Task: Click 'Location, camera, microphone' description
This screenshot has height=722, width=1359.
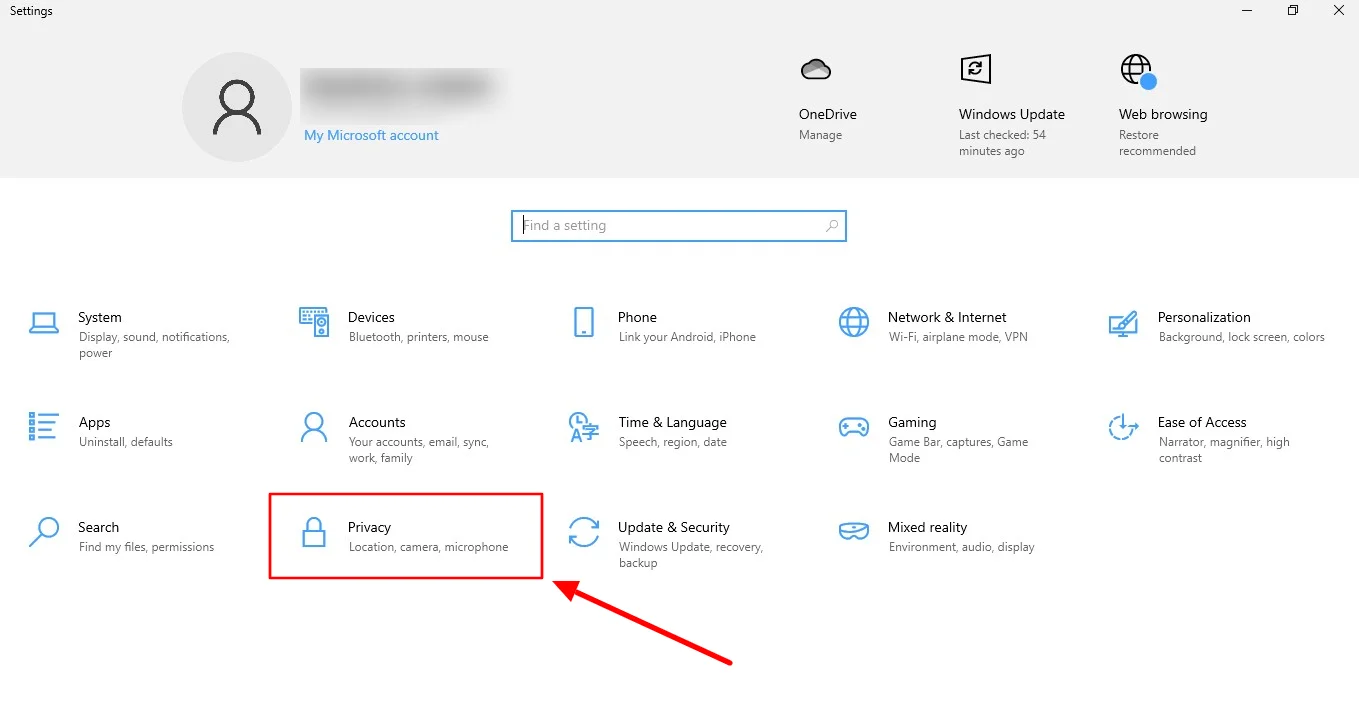Action: click(x=429, y=547)
